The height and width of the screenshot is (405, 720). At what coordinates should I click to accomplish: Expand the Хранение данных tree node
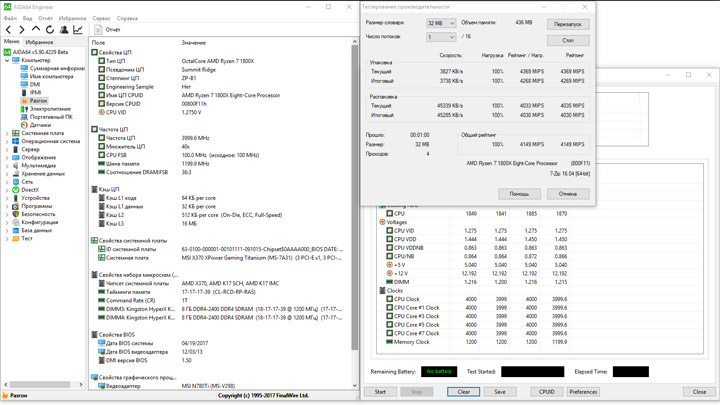pos(7,174)
